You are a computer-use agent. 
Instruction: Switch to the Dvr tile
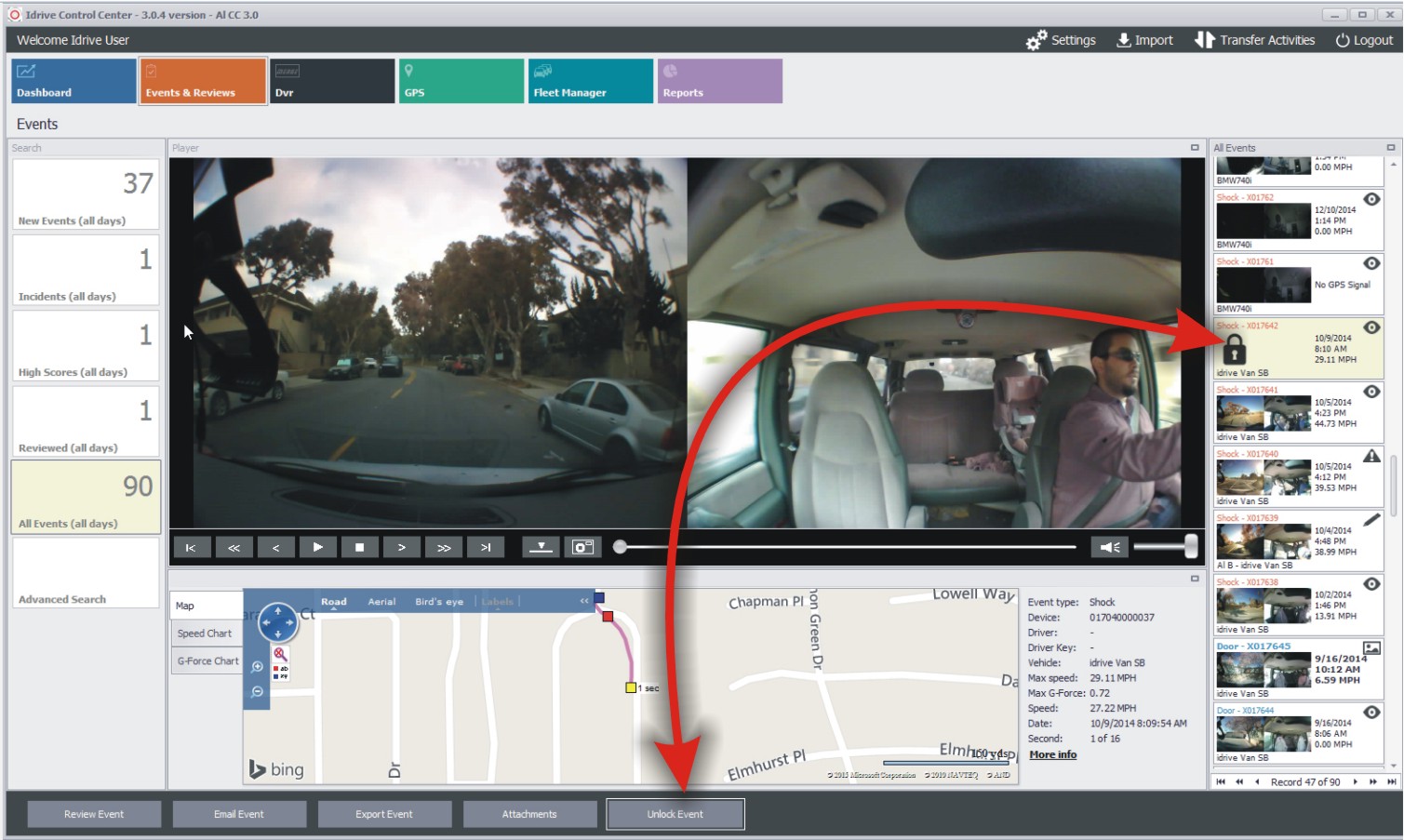point(332,81)
